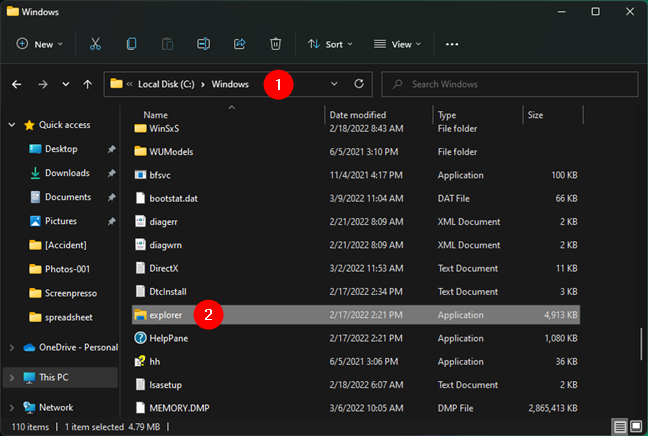Open the [Accident] folder shortcut

(x=66, y=245)
